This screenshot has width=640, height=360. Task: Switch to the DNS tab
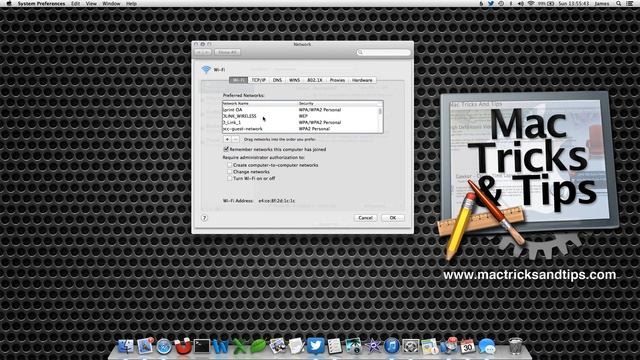click(278, 80)
